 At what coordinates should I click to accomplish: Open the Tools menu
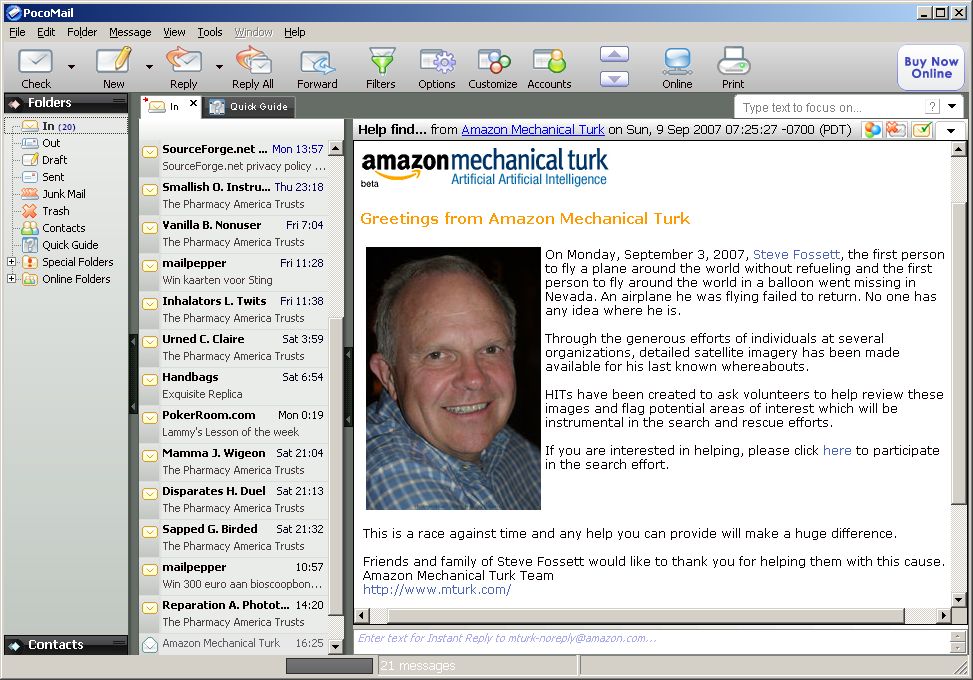[x=210, y=32]
